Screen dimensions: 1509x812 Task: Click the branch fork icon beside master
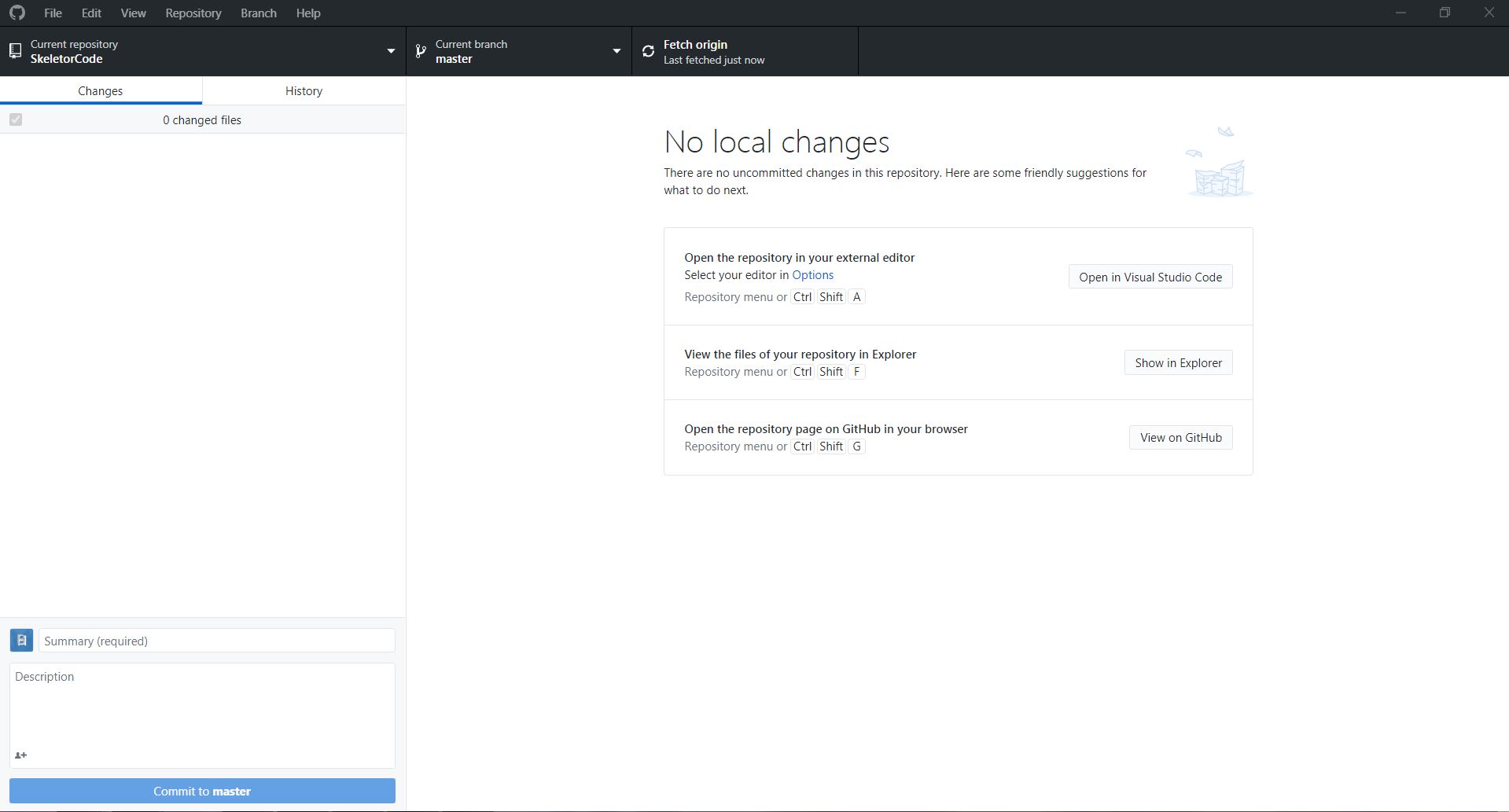point(421,51)
